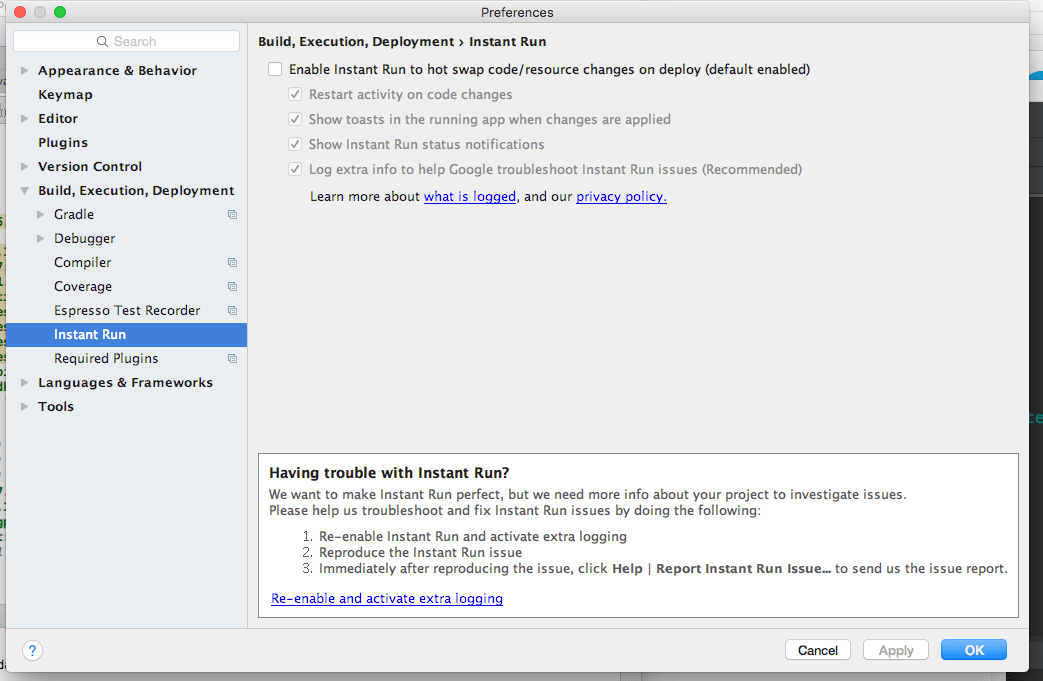Select Keymap in settings list

65,94
